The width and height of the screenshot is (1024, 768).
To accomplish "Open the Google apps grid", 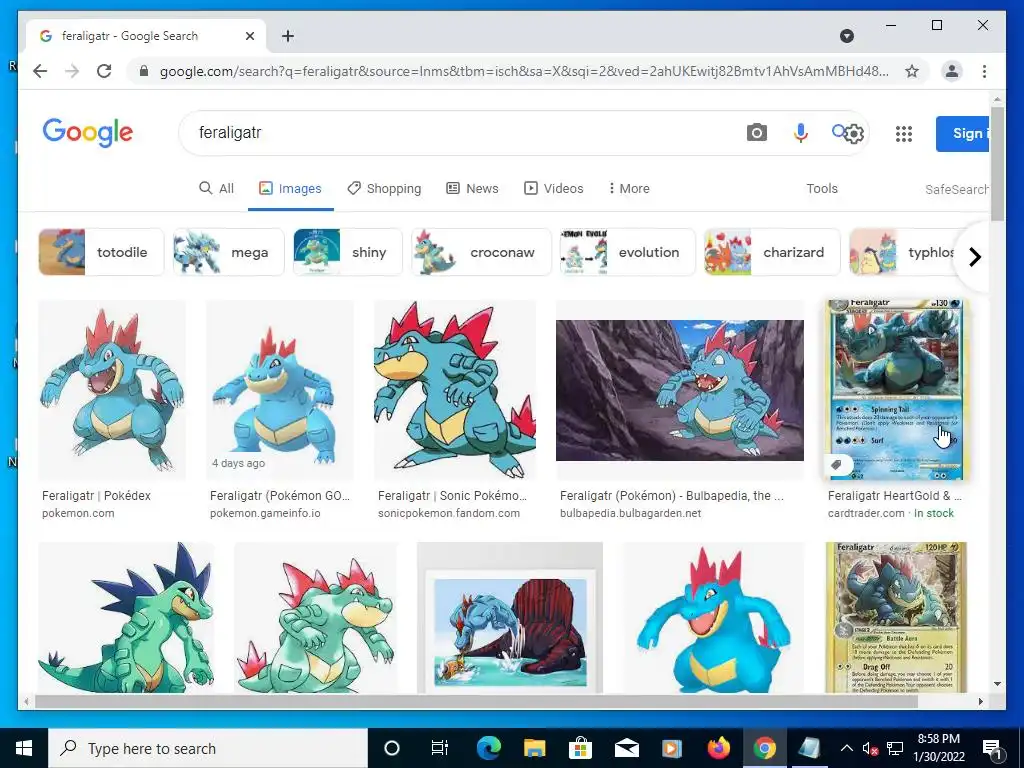I will click(904, 134).
